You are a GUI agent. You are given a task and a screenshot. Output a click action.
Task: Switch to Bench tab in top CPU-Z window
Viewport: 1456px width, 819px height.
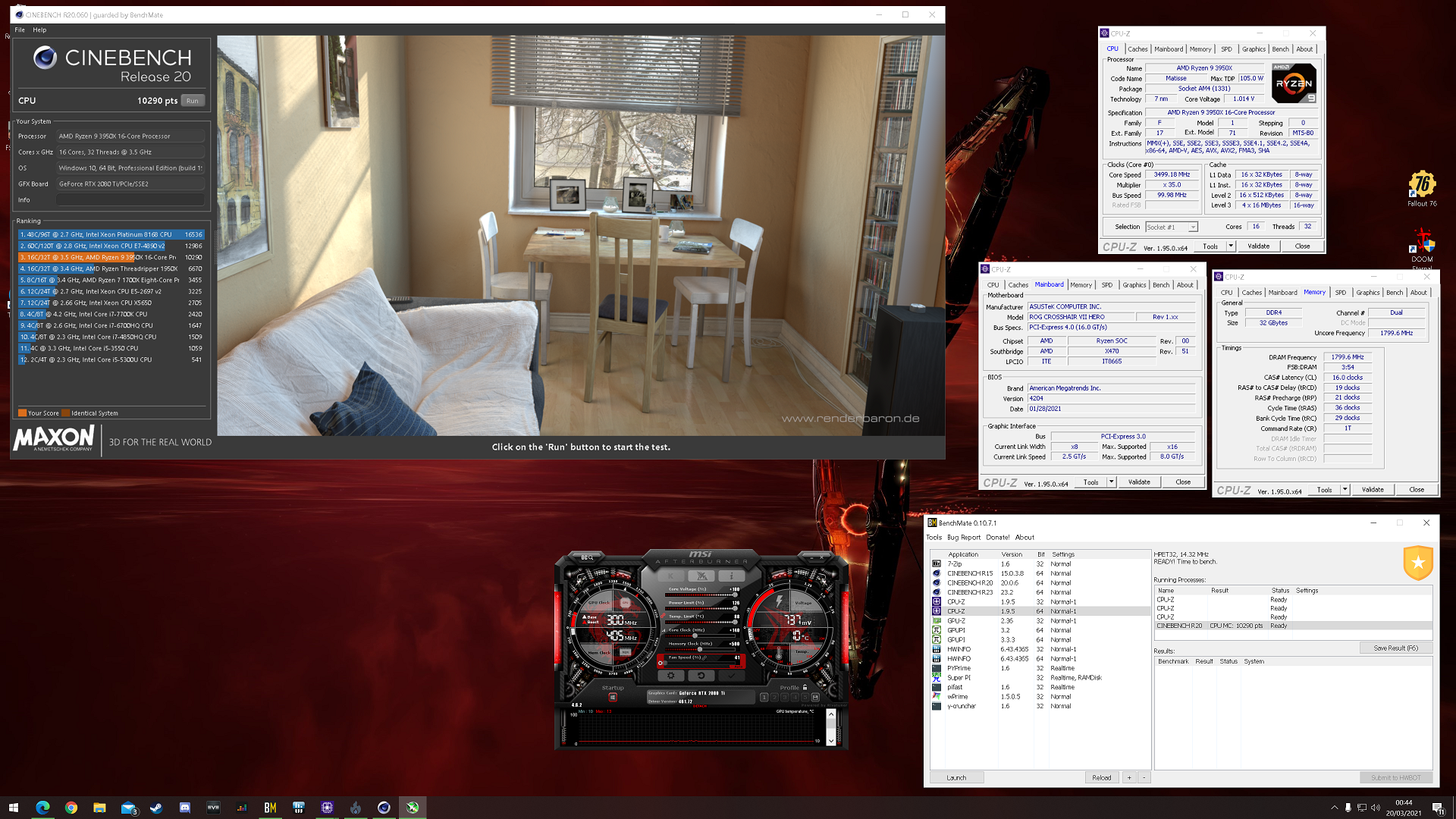click(1280, 49)
